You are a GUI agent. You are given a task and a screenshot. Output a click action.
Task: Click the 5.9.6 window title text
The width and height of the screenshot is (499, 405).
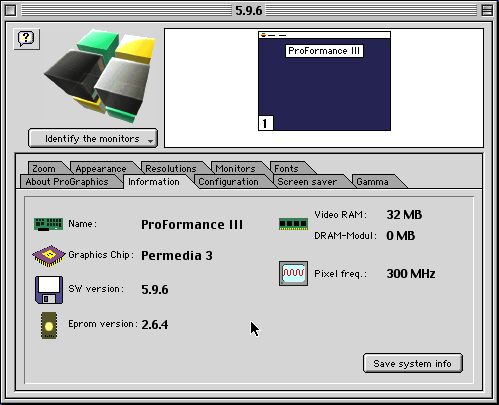click(249, 10)
